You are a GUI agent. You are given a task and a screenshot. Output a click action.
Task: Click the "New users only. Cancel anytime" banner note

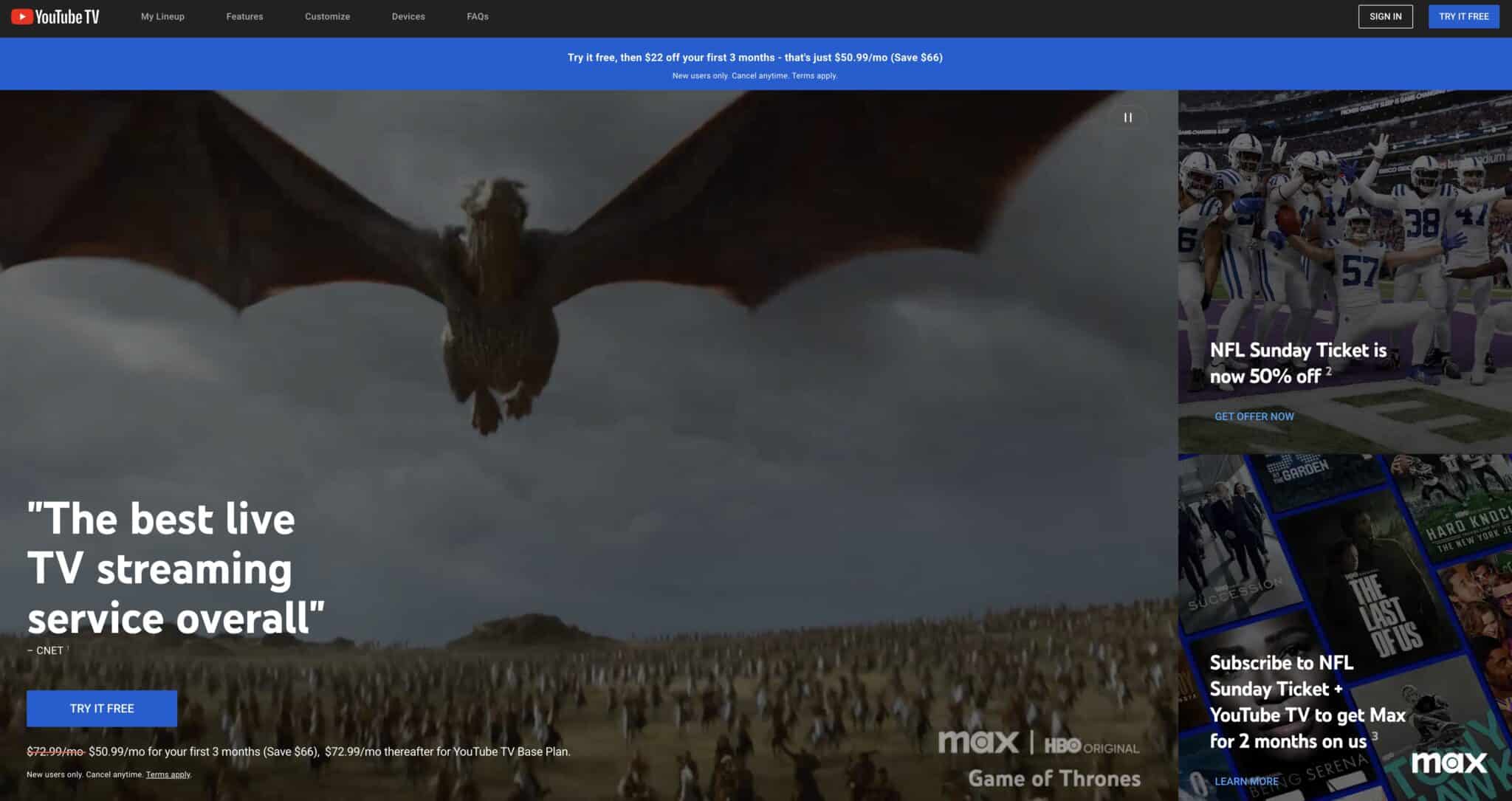point(755,76)
